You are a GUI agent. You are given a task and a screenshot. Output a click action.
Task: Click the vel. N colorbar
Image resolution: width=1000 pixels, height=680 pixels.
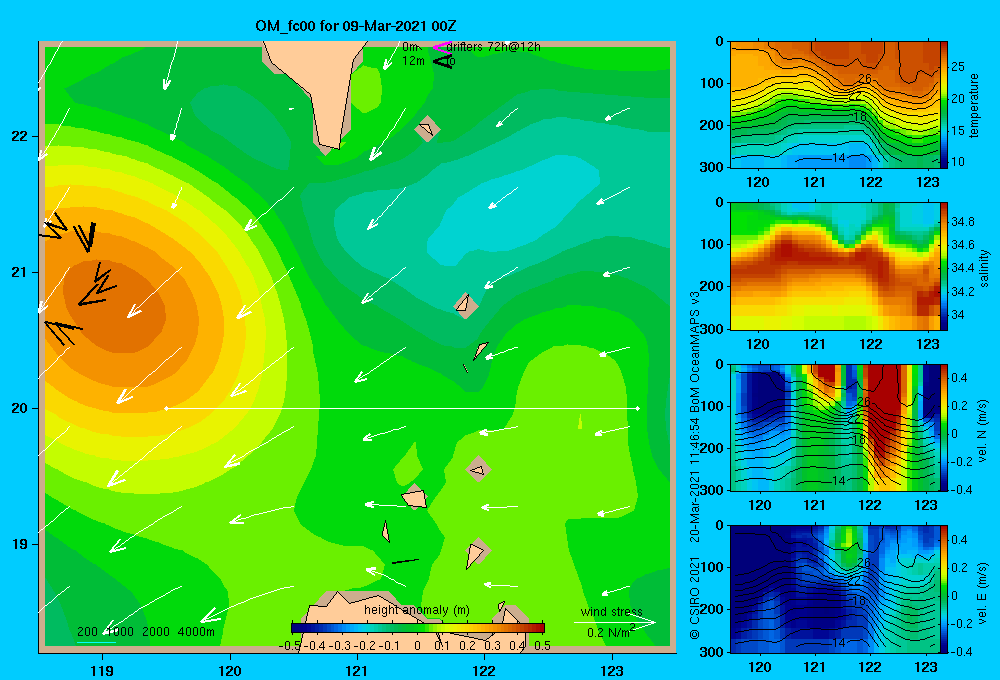(944, 427)
